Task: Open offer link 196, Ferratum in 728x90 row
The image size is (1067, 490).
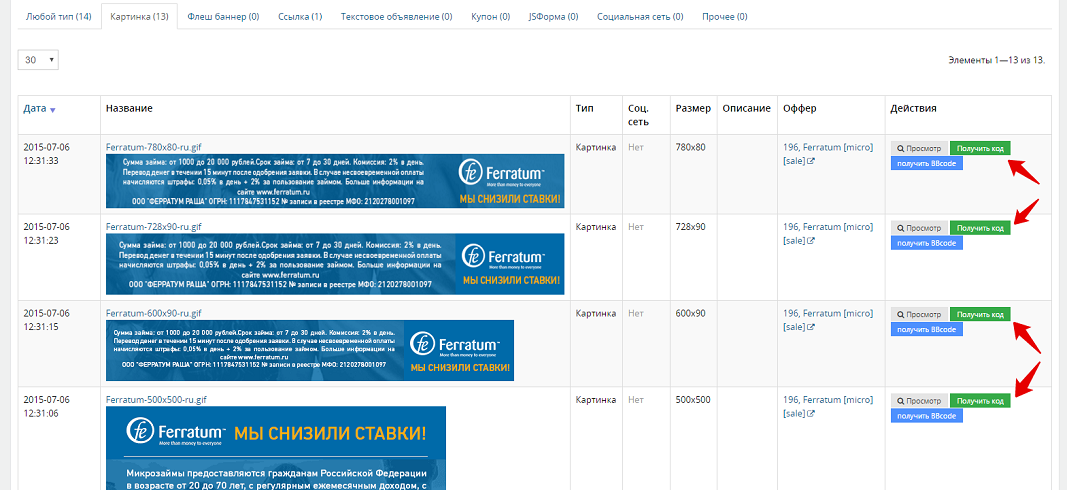Action: pos(827,227)
